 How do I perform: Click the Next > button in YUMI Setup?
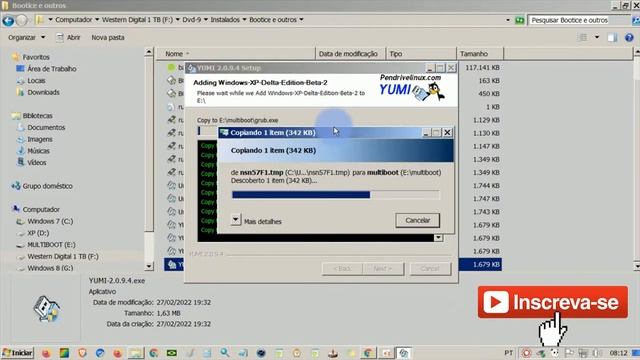[x=383, y=269]
